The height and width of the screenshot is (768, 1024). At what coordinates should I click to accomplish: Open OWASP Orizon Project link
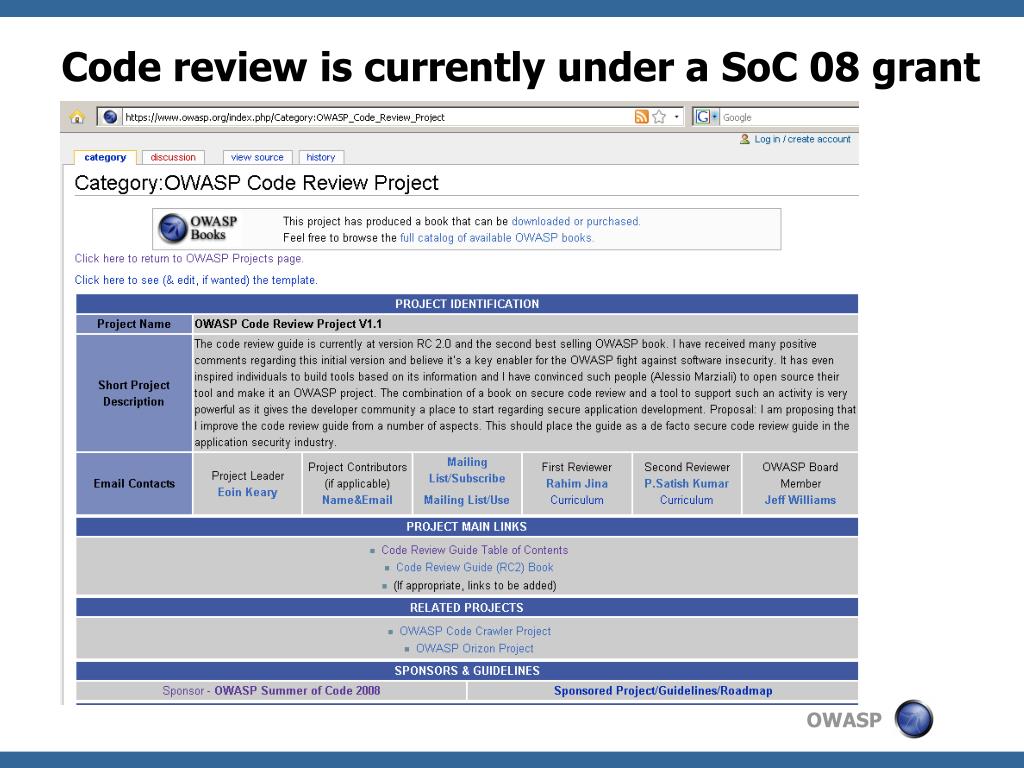[475, 648]
